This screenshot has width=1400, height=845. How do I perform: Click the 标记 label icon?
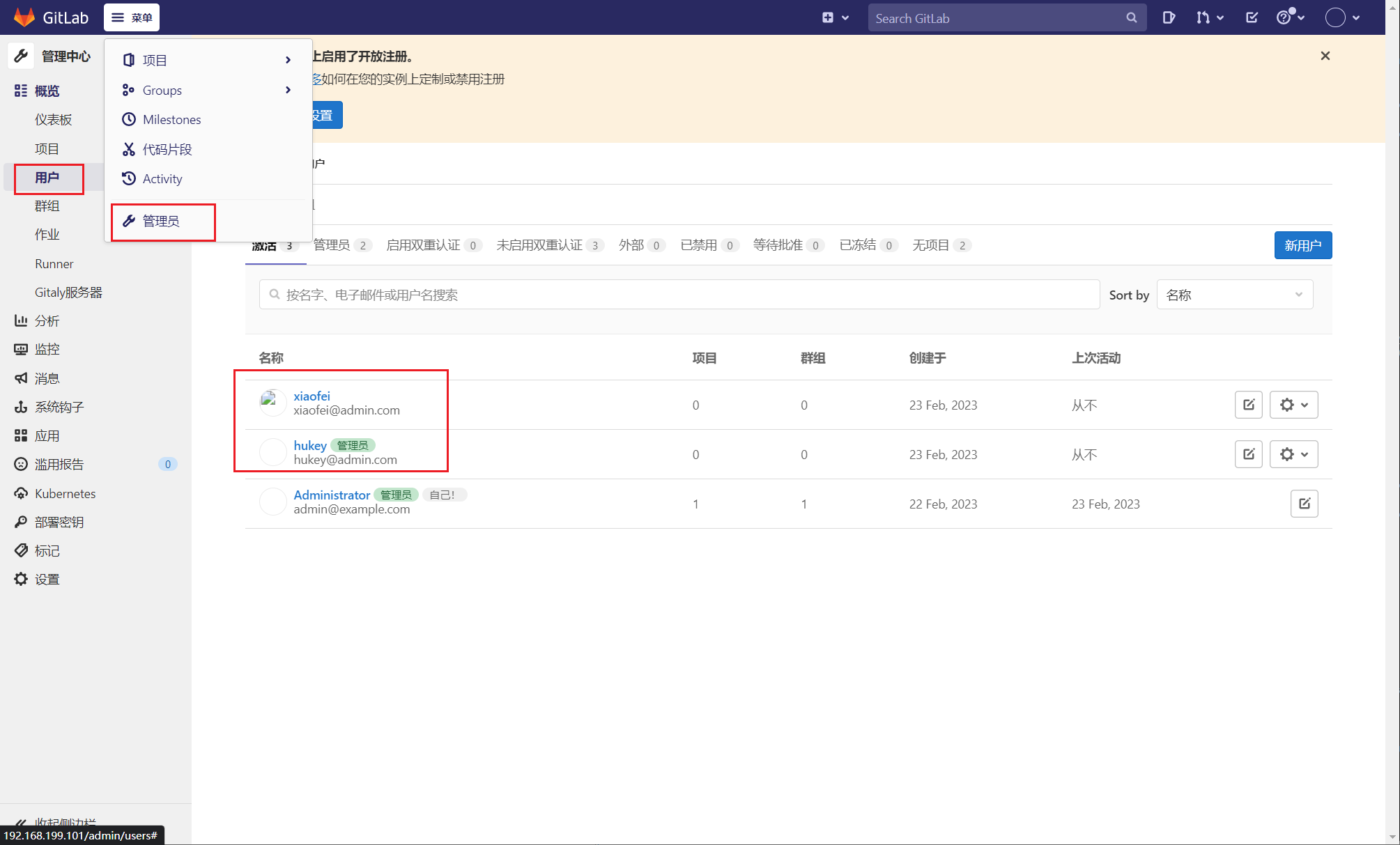coord(21,550)
